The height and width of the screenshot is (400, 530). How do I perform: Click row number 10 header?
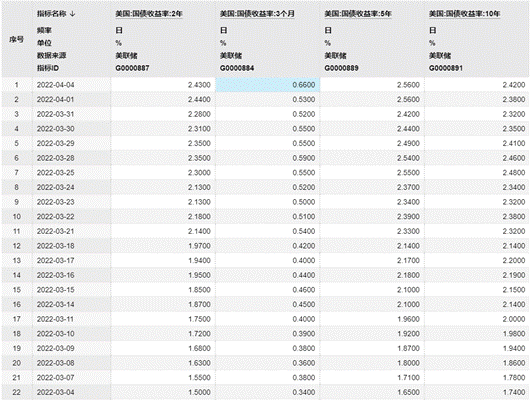[x=17, y=216]
